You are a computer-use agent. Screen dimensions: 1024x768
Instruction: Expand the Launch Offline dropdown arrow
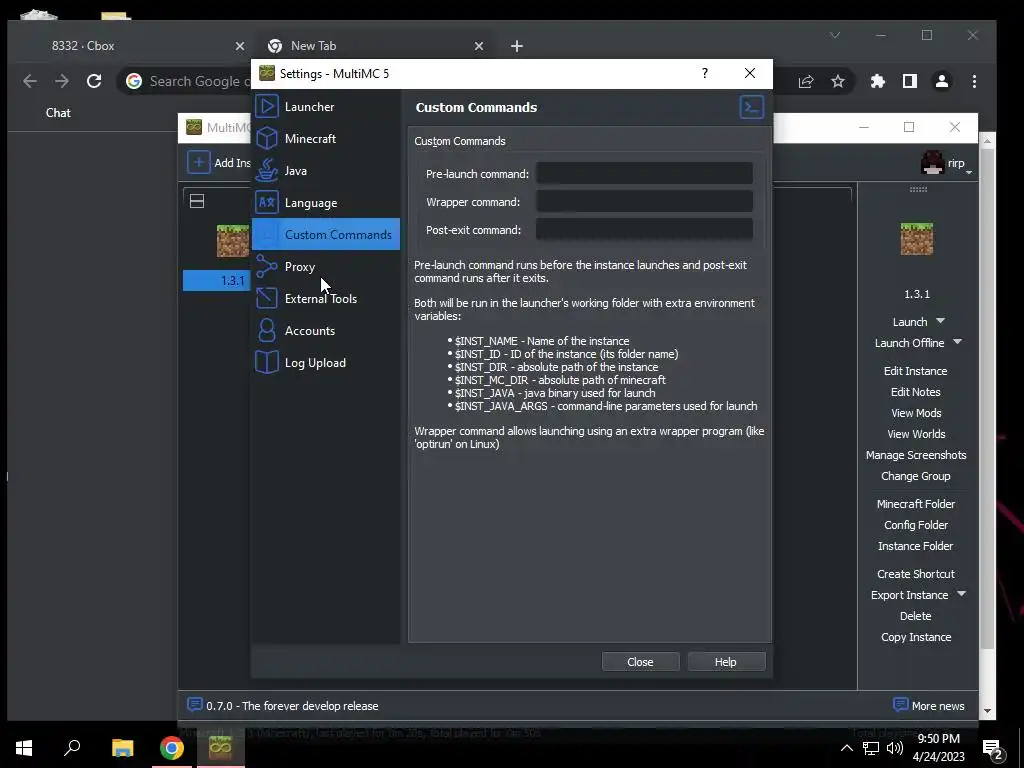pos(957,342)
